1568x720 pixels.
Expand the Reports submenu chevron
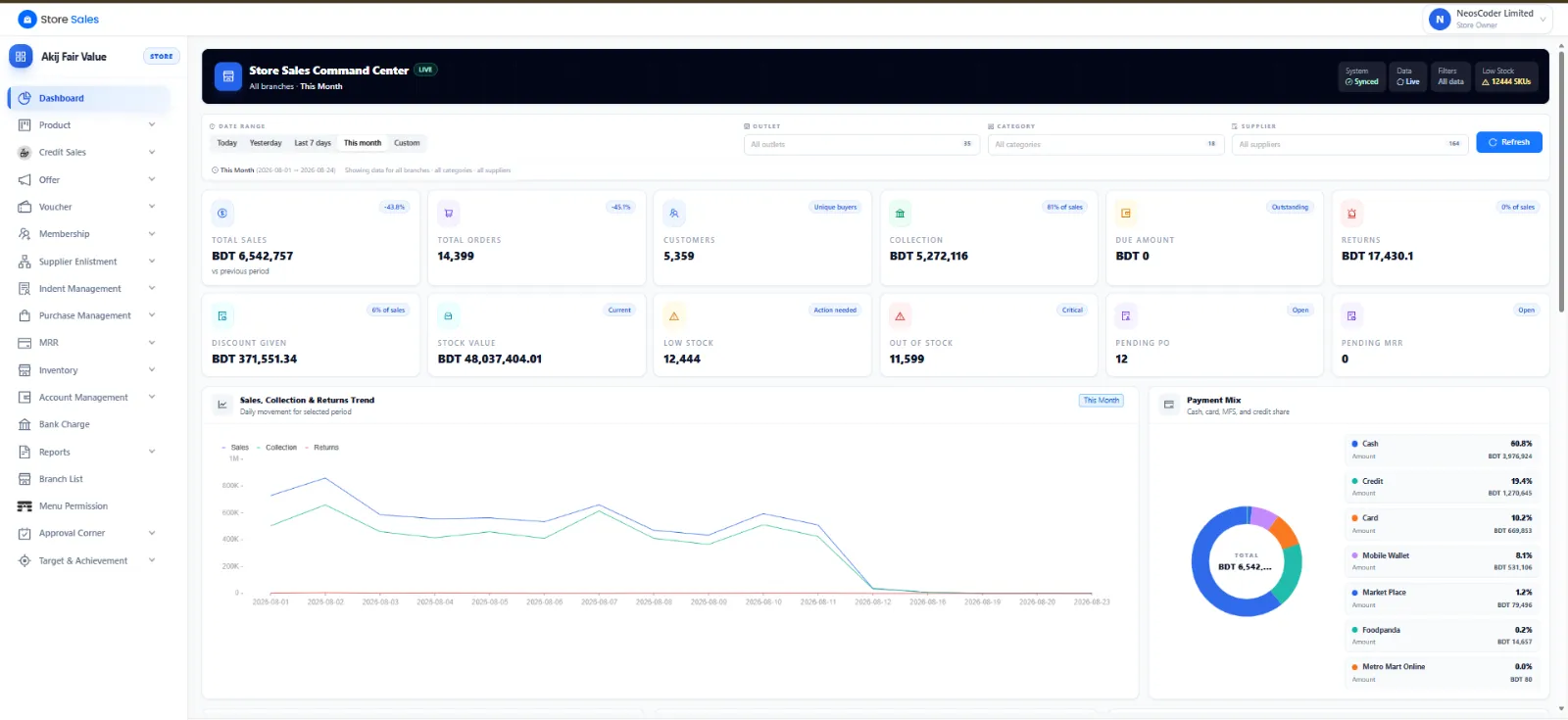pos(152,452)
